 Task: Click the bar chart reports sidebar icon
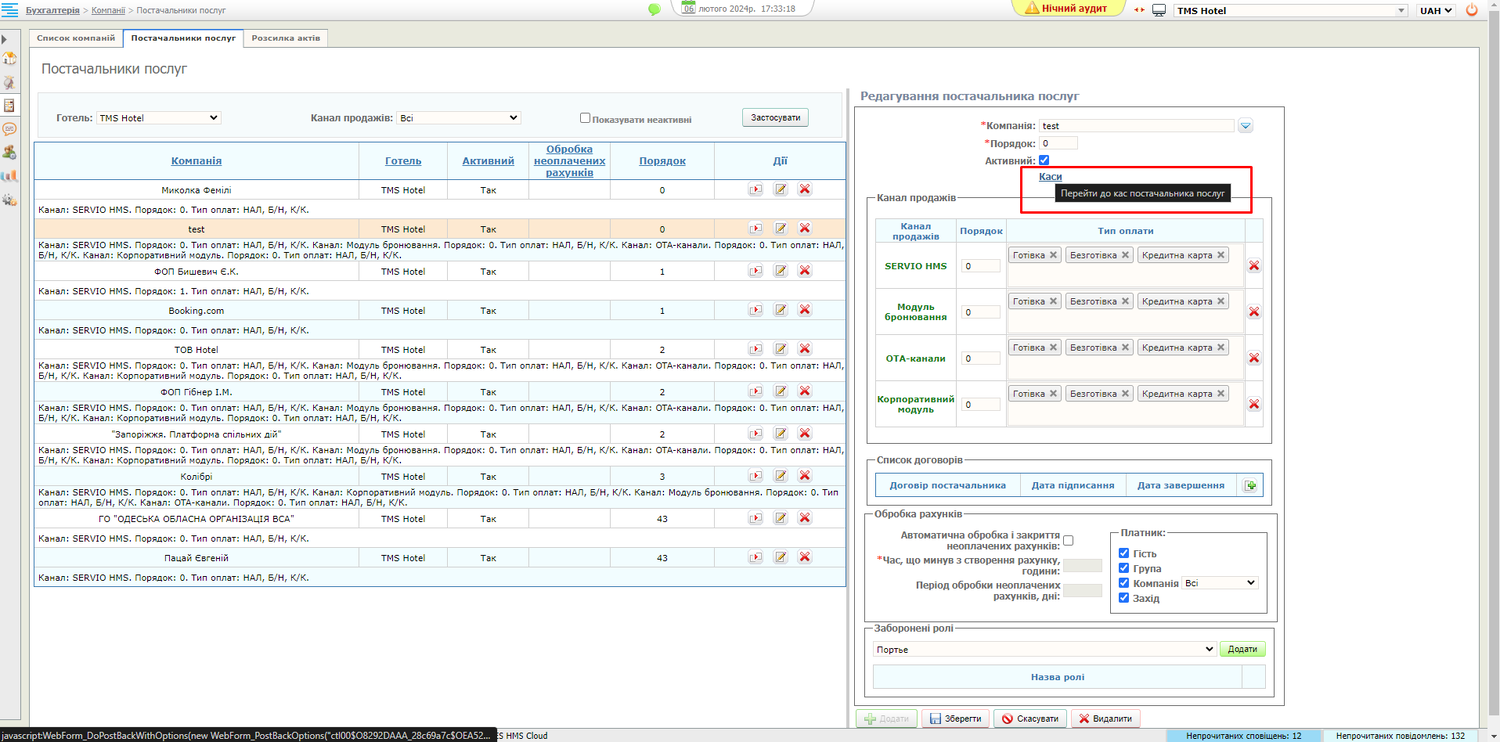(10, 176)
